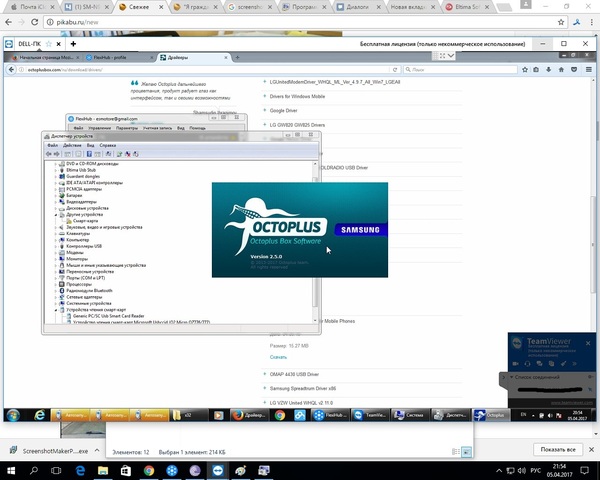Screen dimensions: 600x480
Task: Click the remote Windows 7 Start orb
Action: coord(13,415)
